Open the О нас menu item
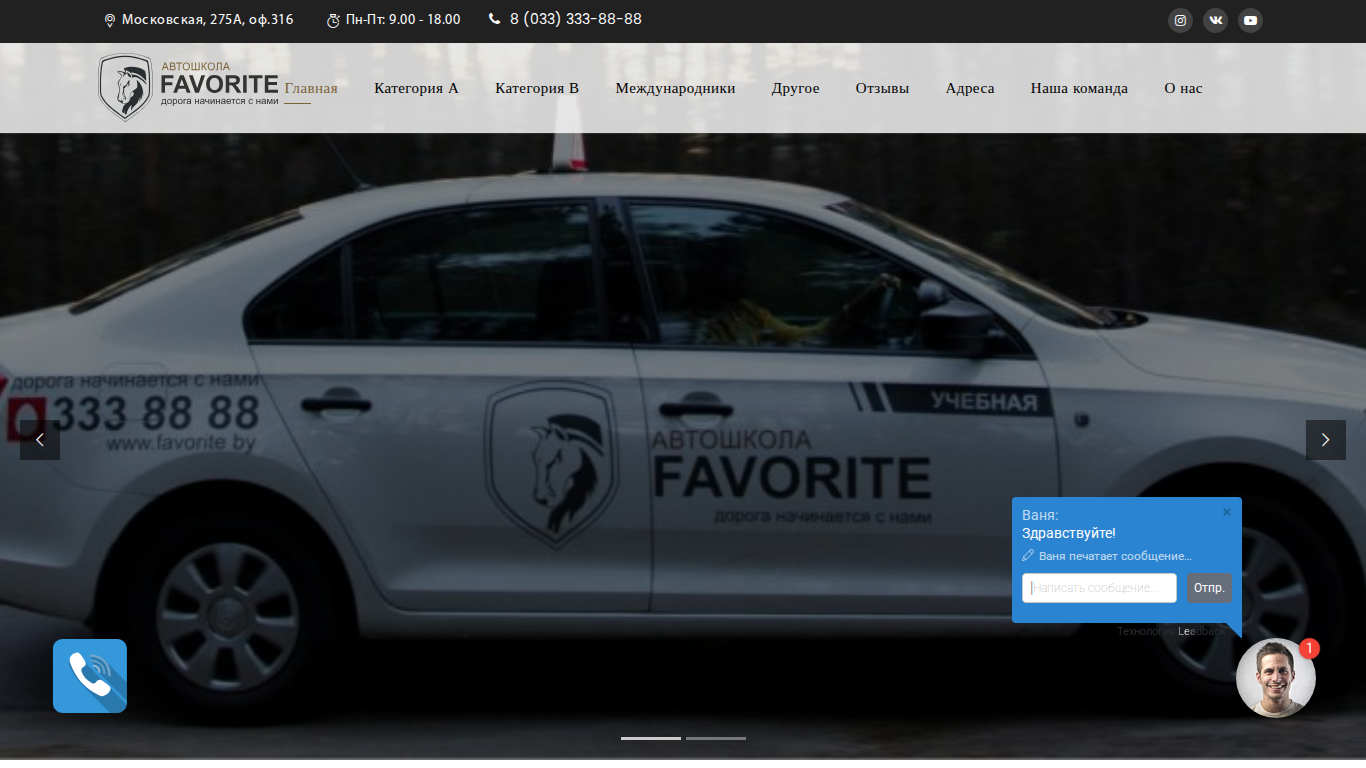The width and height of the screenshot is (1366, 768). (1183, 88)
